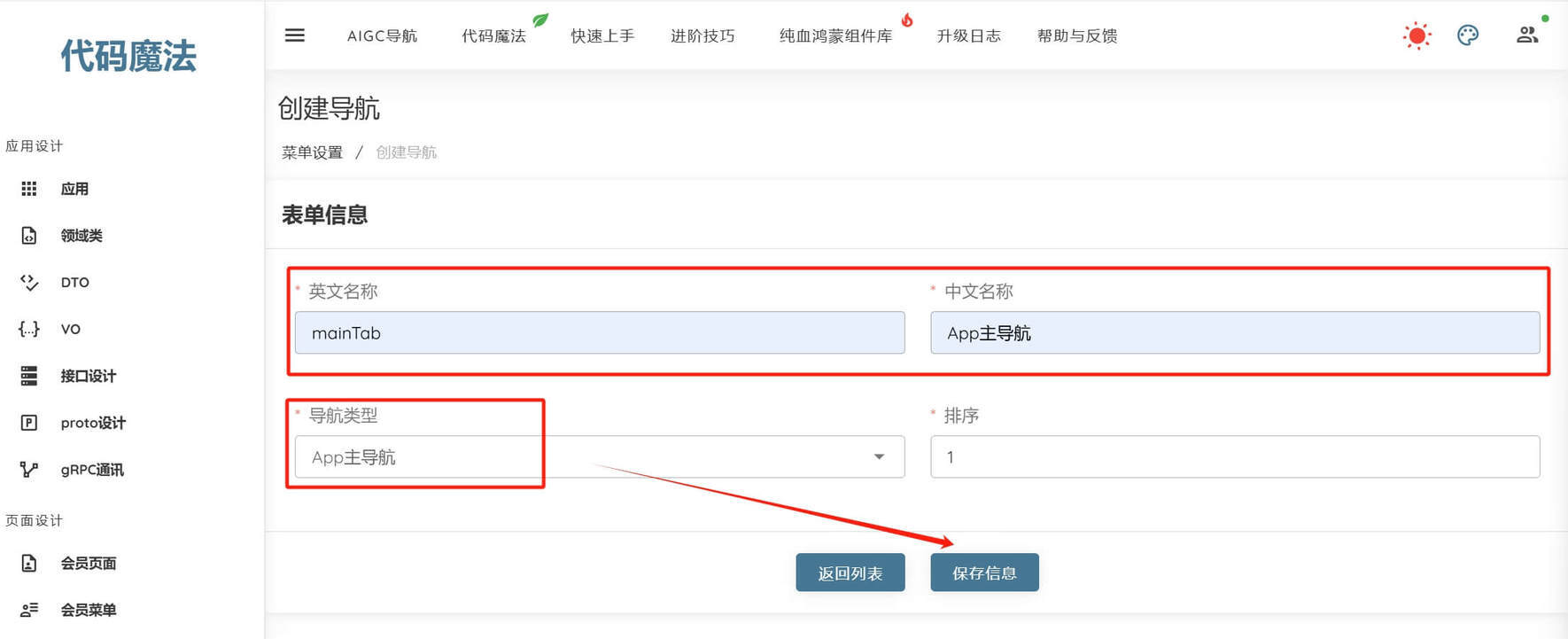
Task: Click the 排序 field label
Action: click(961, 415)
